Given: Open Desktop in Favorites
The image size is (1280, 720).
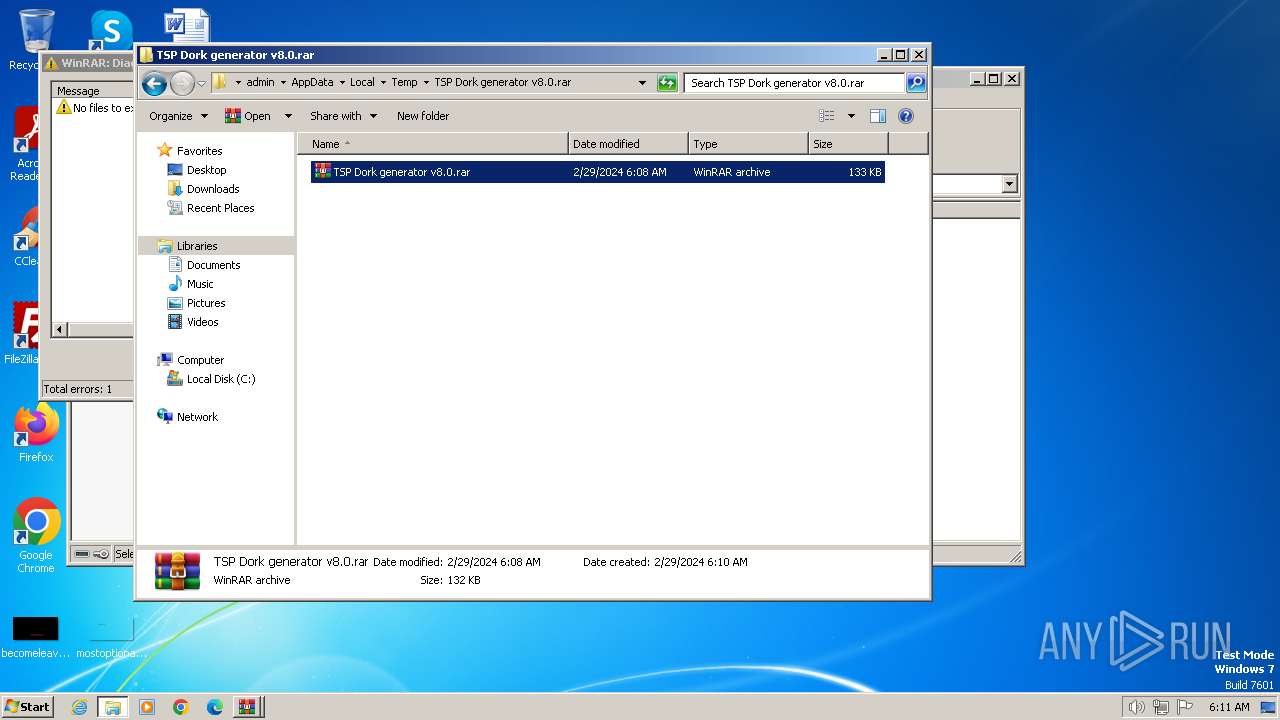Looking at the screenshot, I should tap(206, 170).
